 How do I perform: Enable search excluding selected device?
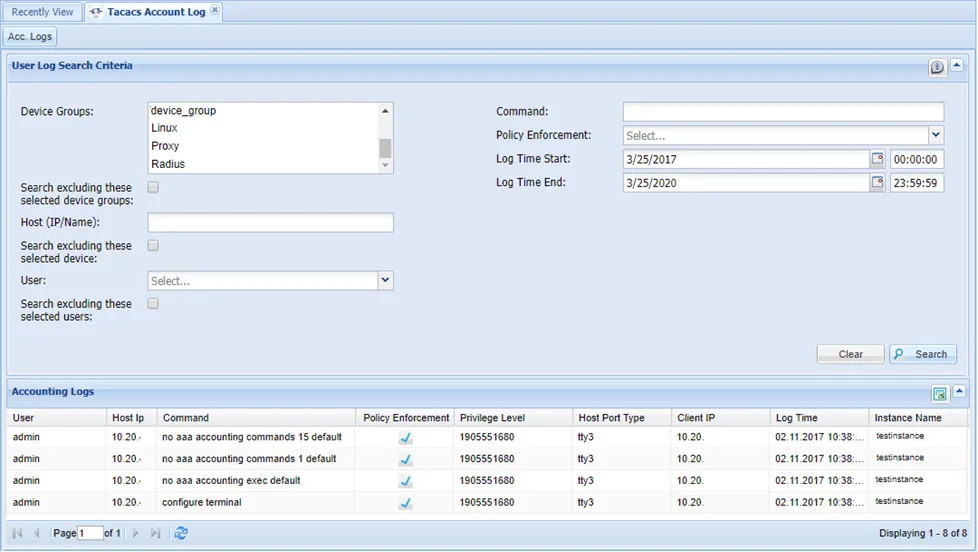coord(153,245)
